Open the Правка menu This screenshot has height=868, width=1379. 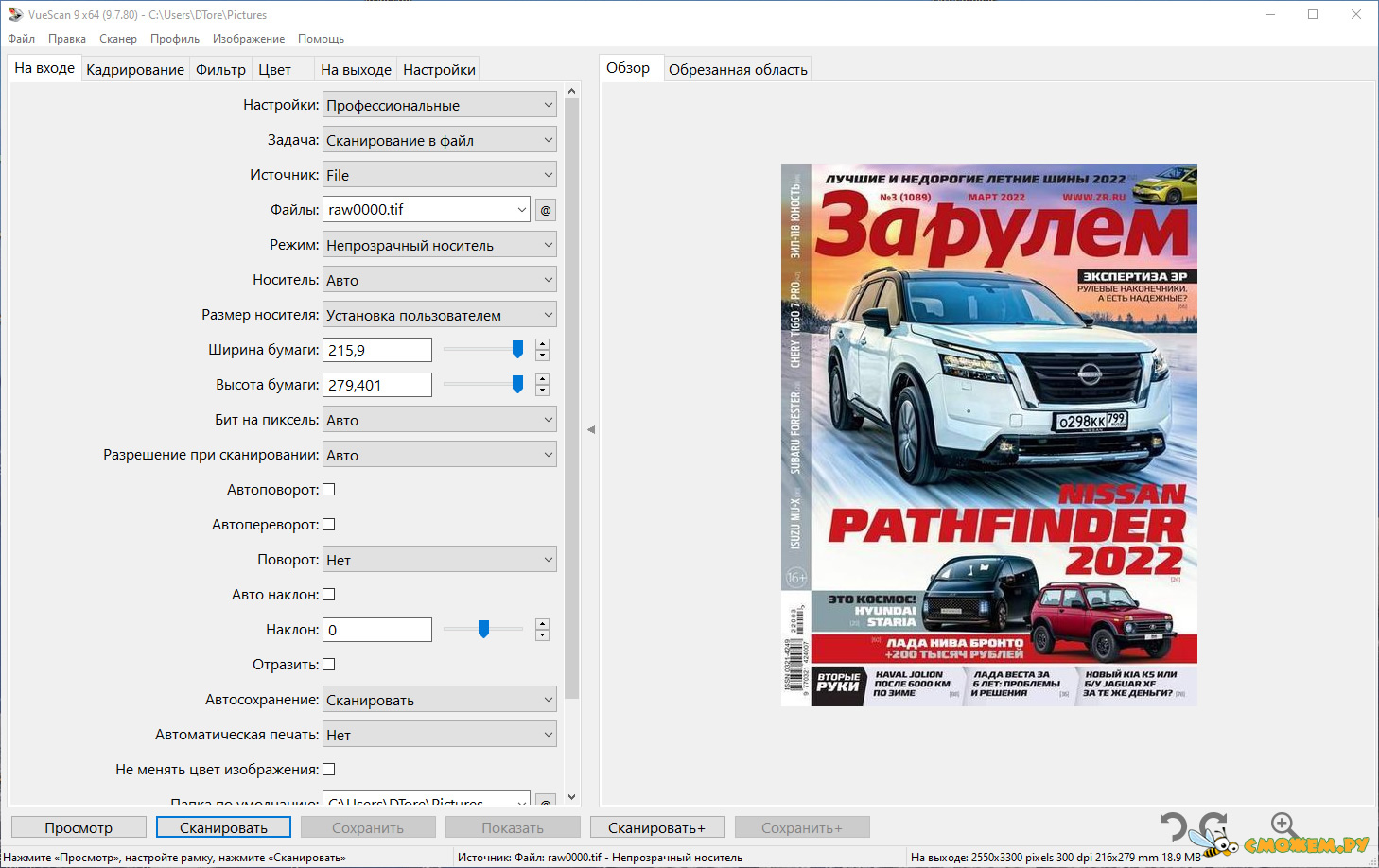67,39
